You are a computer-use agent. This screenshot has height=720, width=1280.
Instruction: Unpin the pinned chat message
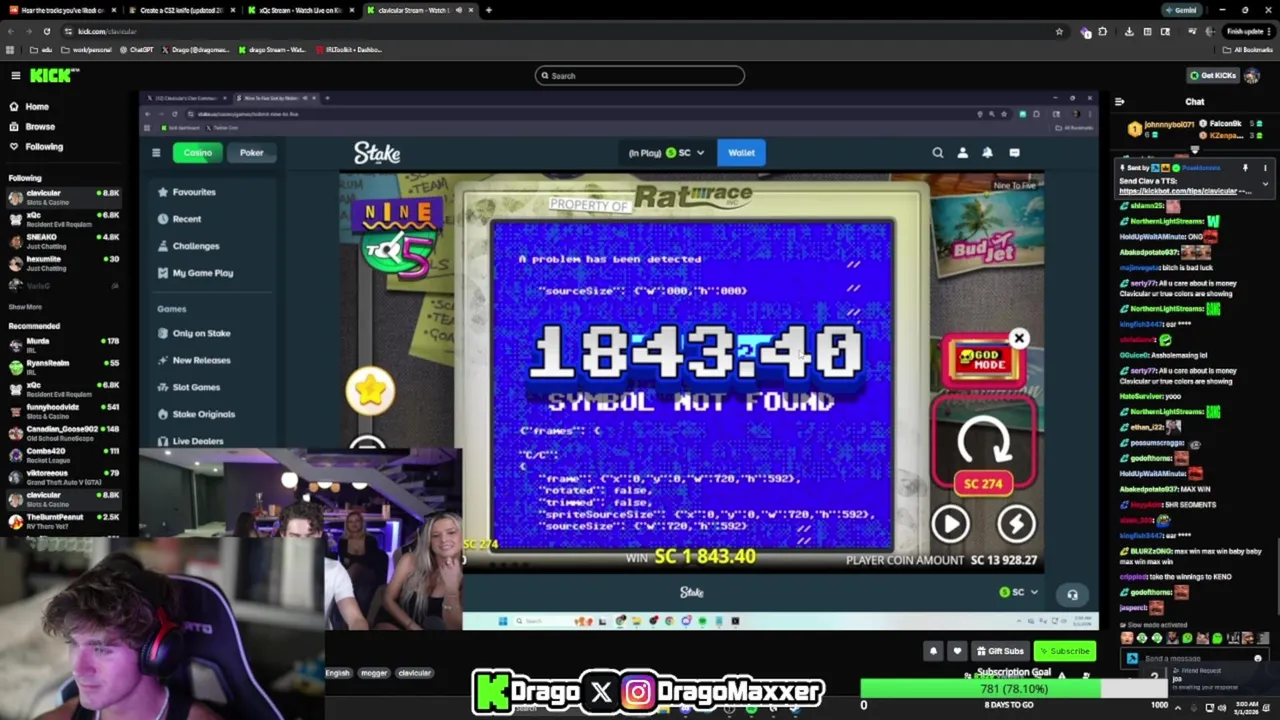pyautogui.click(x=1246, y=169)
